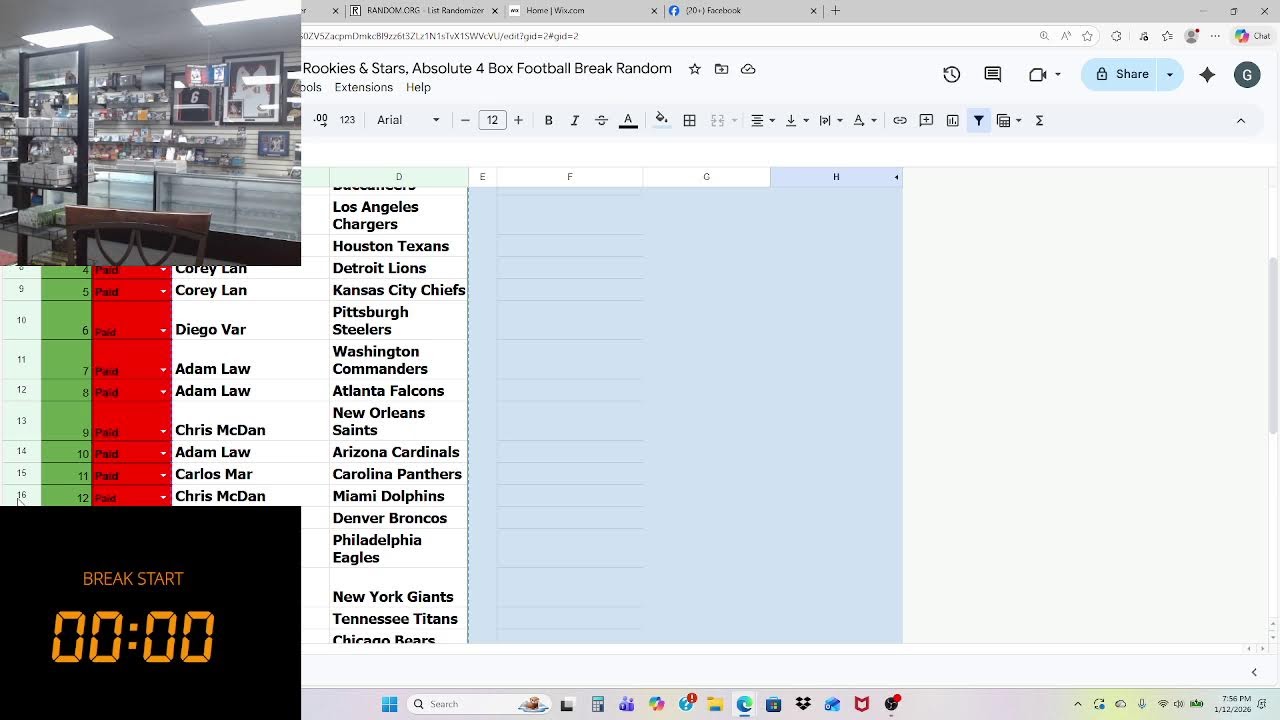Viewport: 1280px width, 720px height.
Task: Star the spreadsheet title
Action: coord(694,69)
